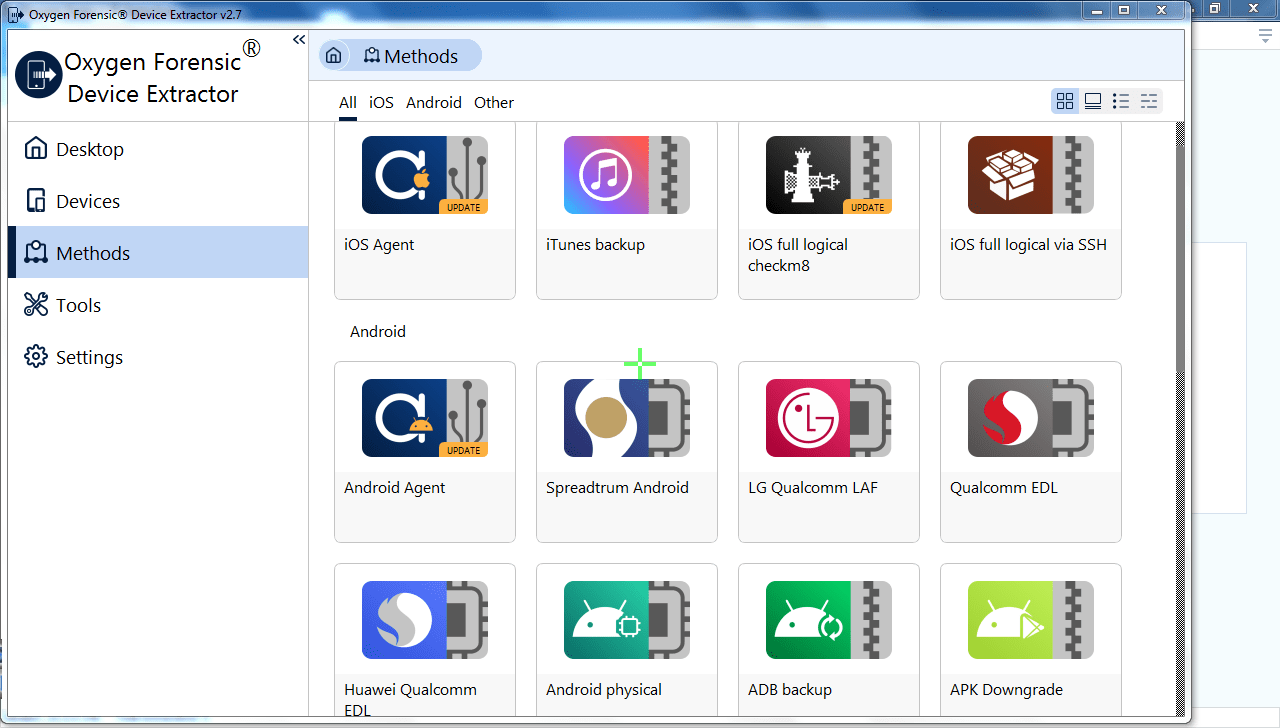This screenshot has width=1280, height=728.
Task: Click the Android Agent label text
Action: (x=394, y=488)
